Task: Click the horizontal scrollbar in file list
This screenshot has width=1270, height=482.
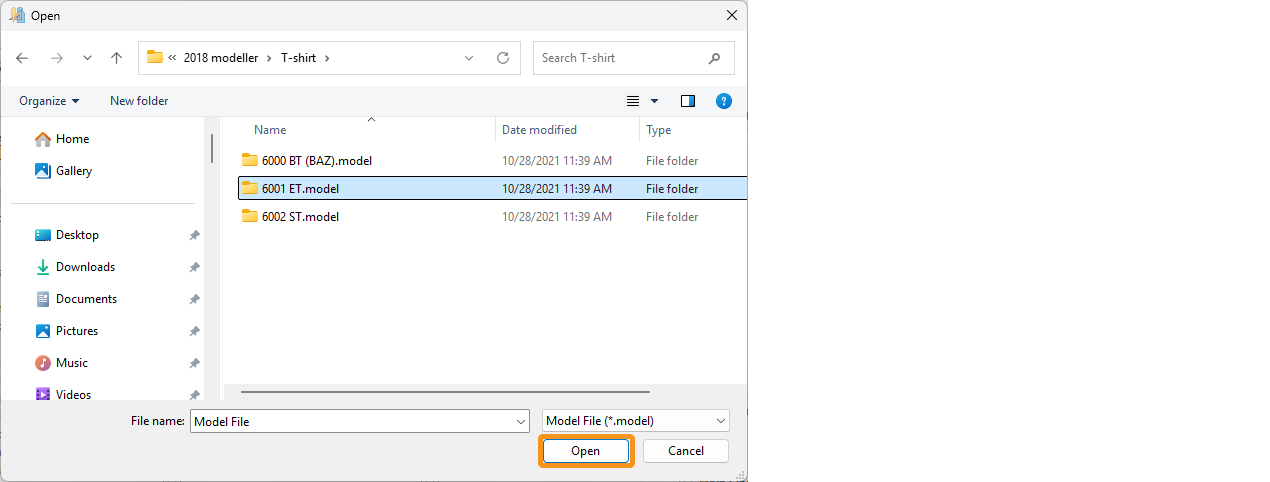Action: 445,392
